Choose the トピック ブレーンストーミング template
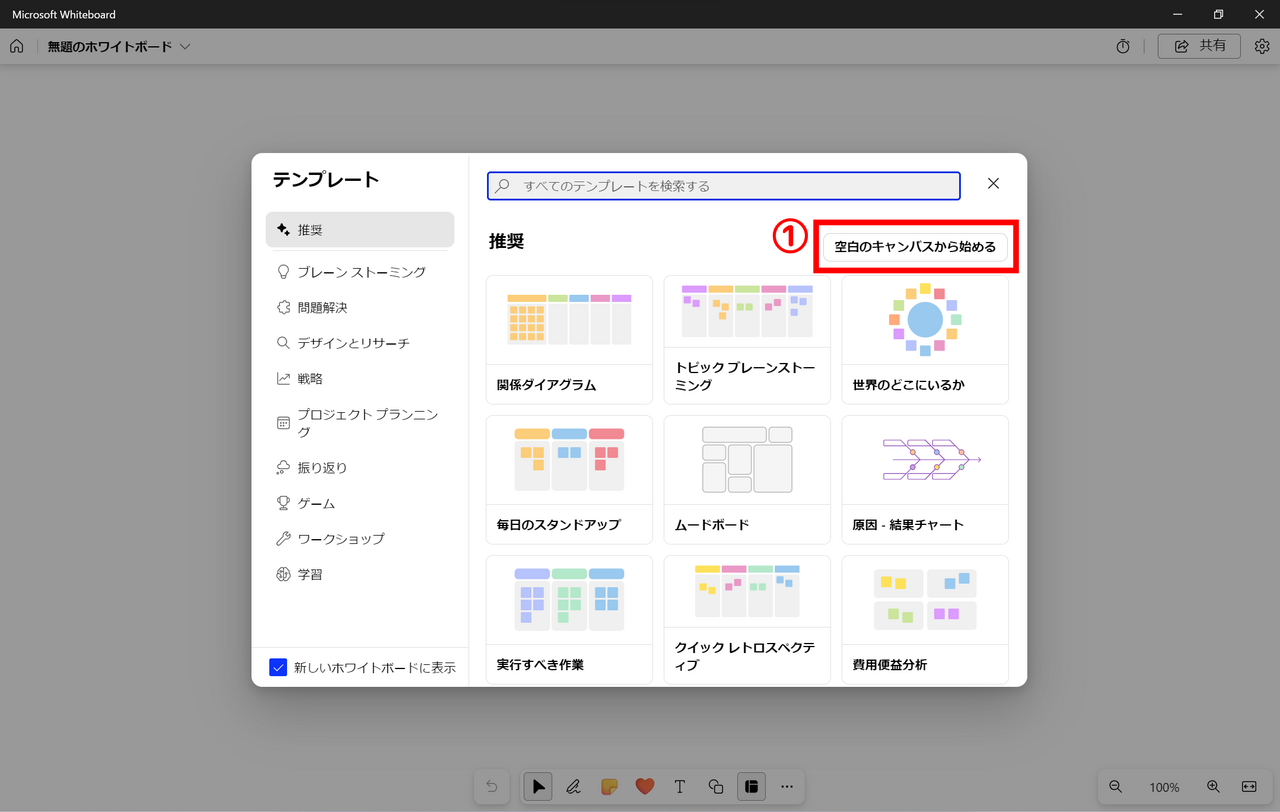 pyautogui.click(x=747, y=340)
